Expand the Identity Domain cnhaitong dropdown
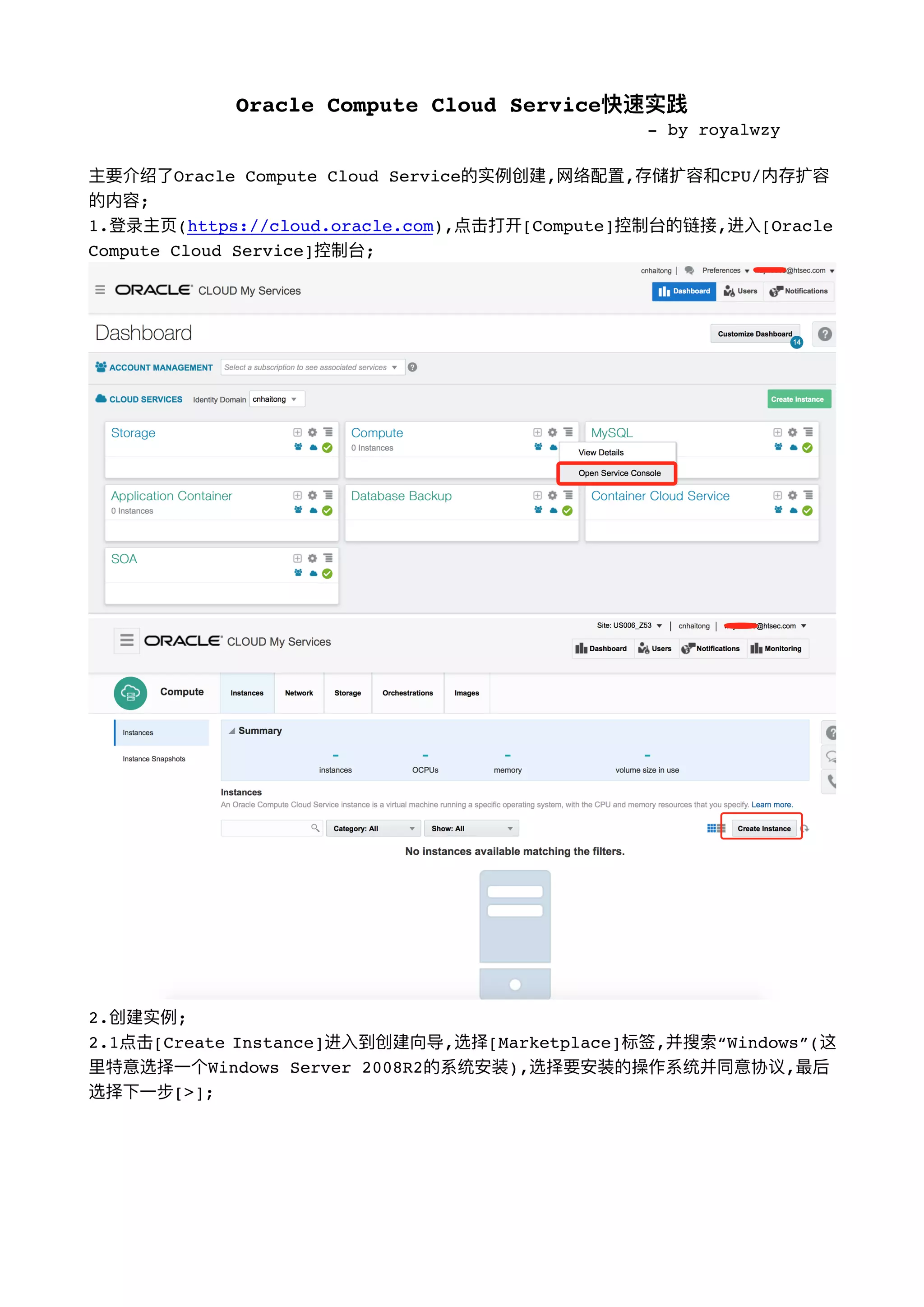 pos(277,399)
